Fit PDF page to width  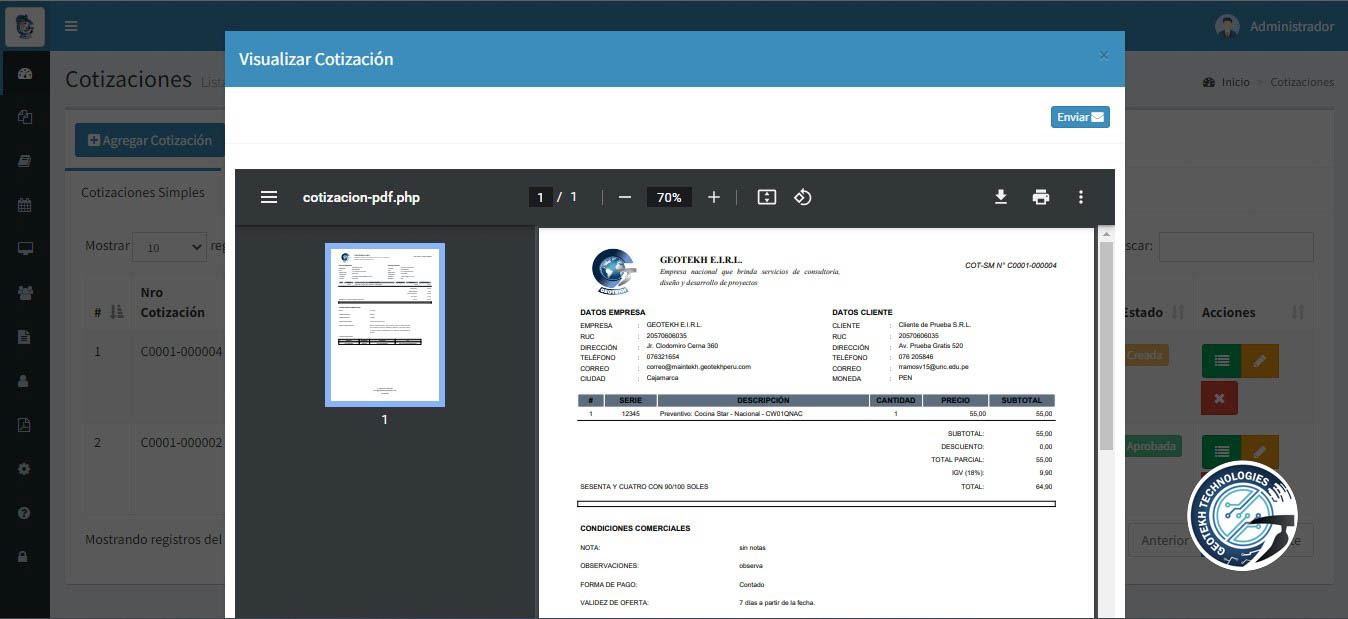point(766,197)
